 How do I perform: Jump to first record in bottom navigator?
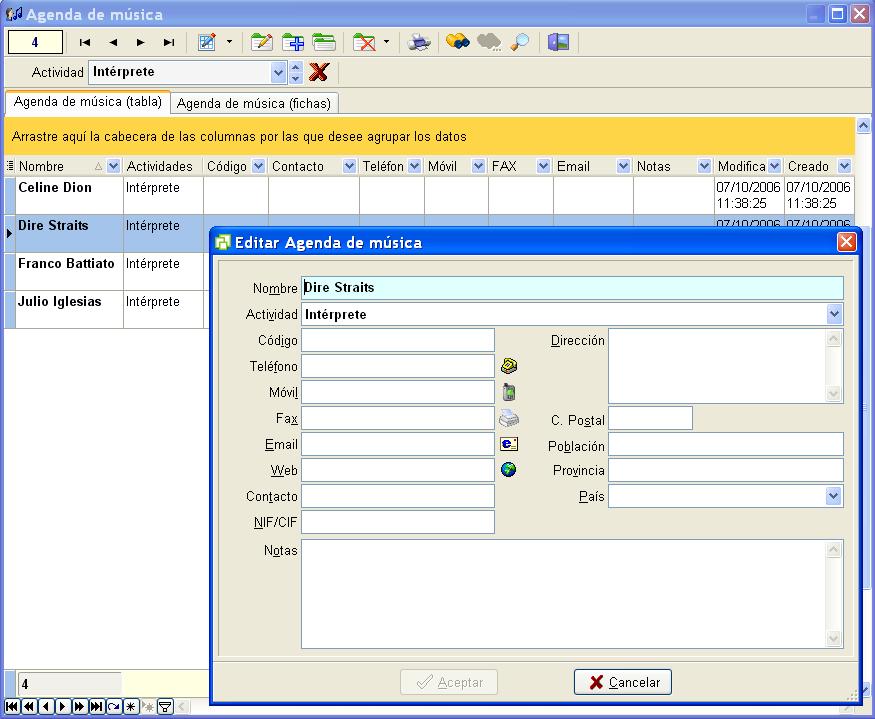tap(11, 707)
